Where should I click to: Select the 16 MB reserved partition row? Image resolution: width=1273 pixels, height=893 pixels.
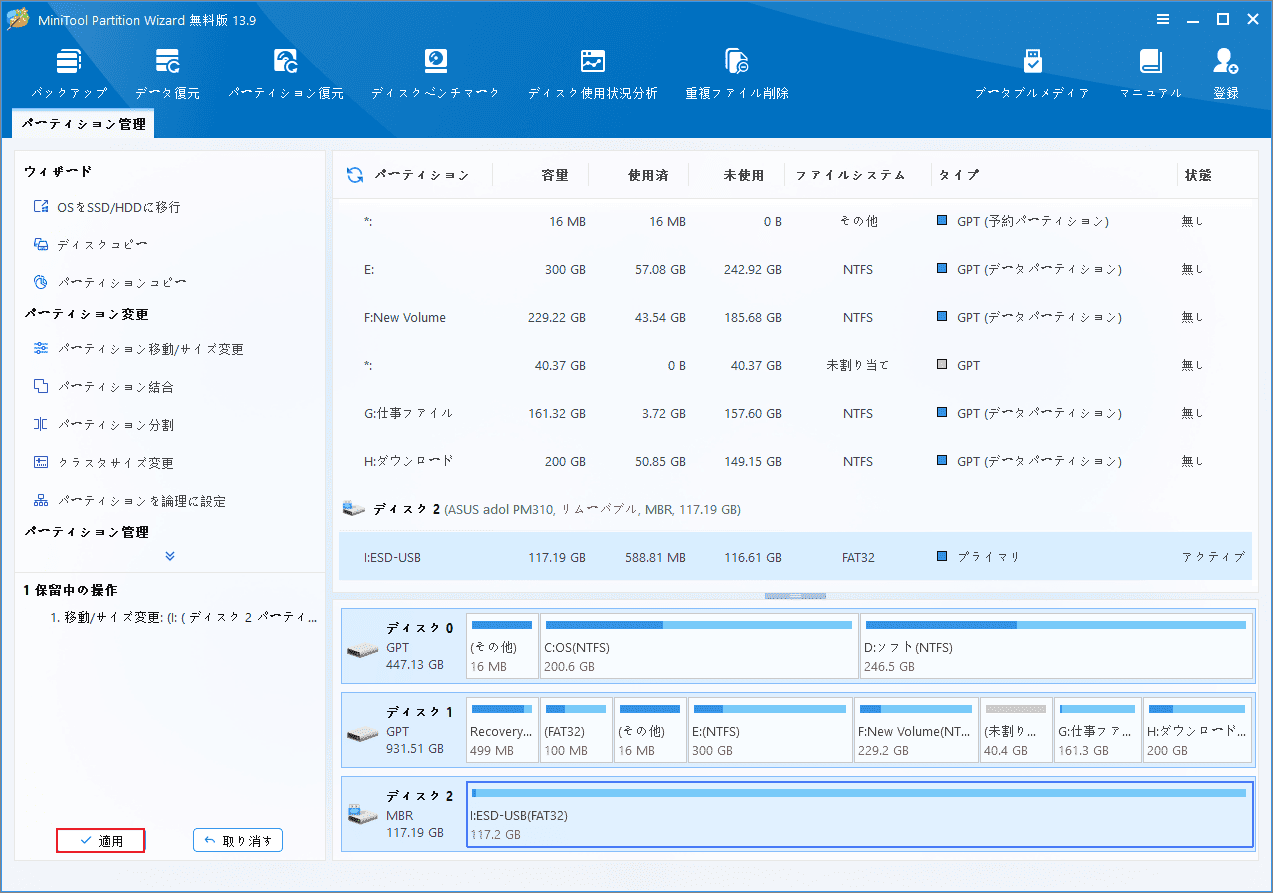(795, 221)
